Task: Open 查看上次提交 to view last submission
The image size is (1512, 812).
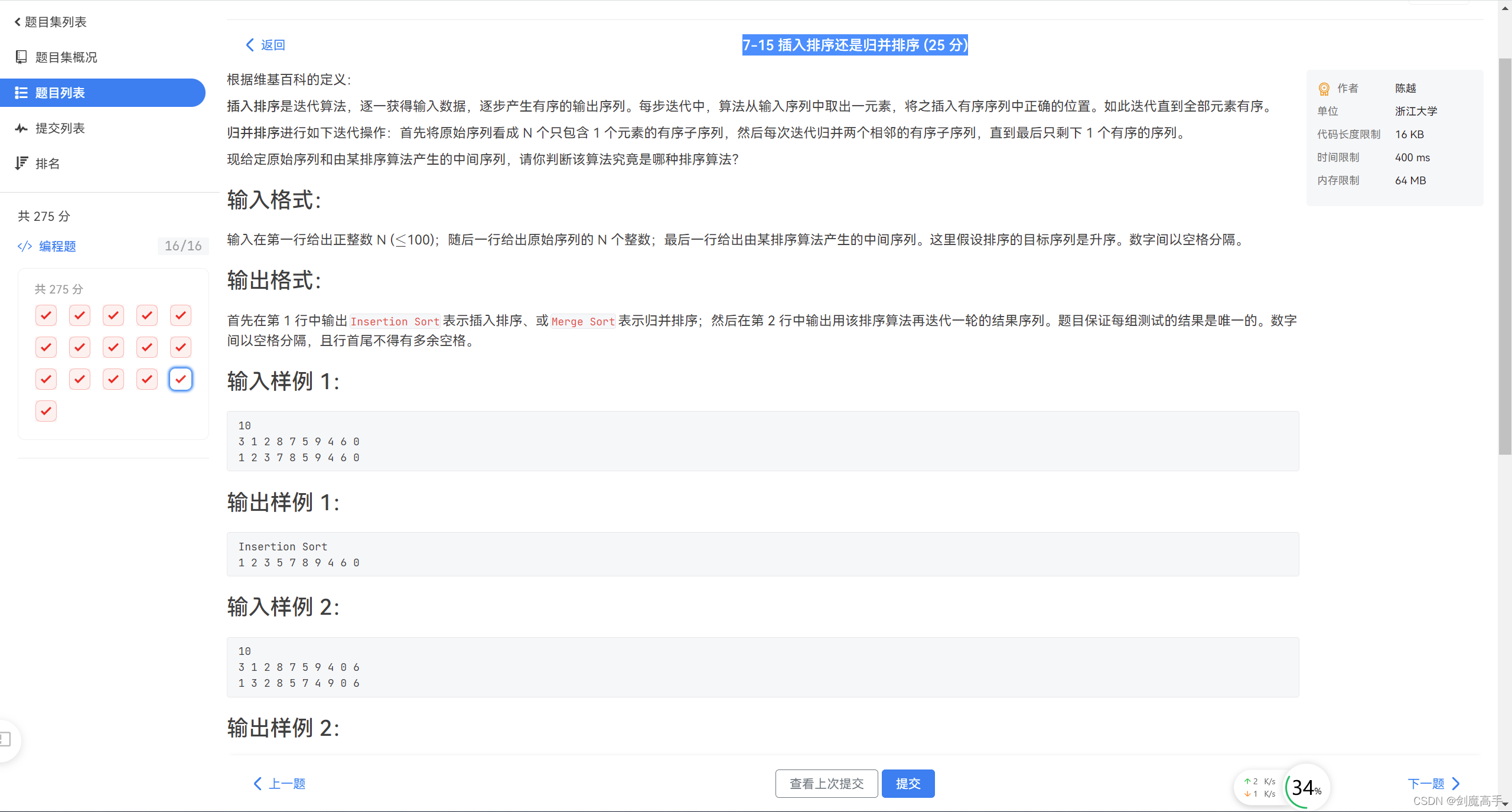Action: (x=826, y=783)
